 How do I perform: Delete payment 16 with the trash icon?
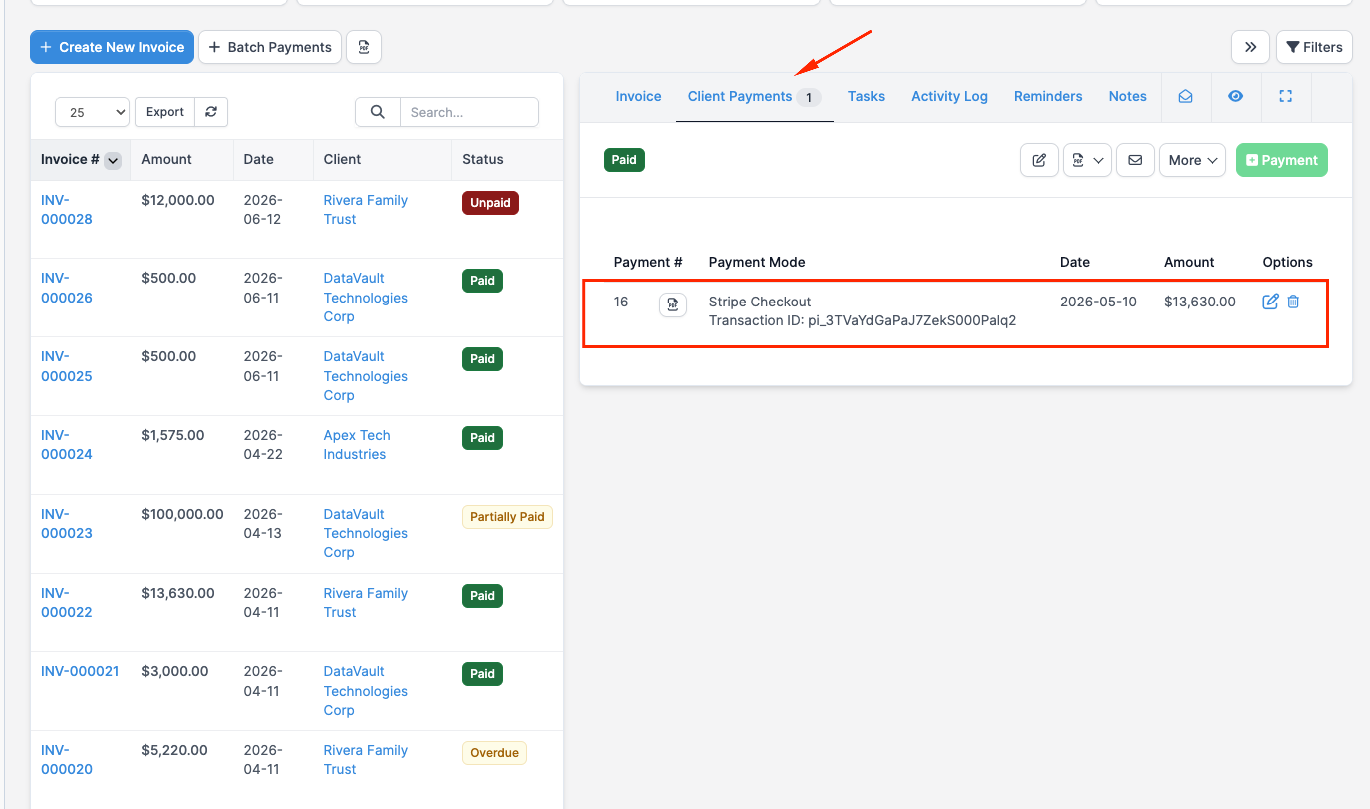point(1293,301)
